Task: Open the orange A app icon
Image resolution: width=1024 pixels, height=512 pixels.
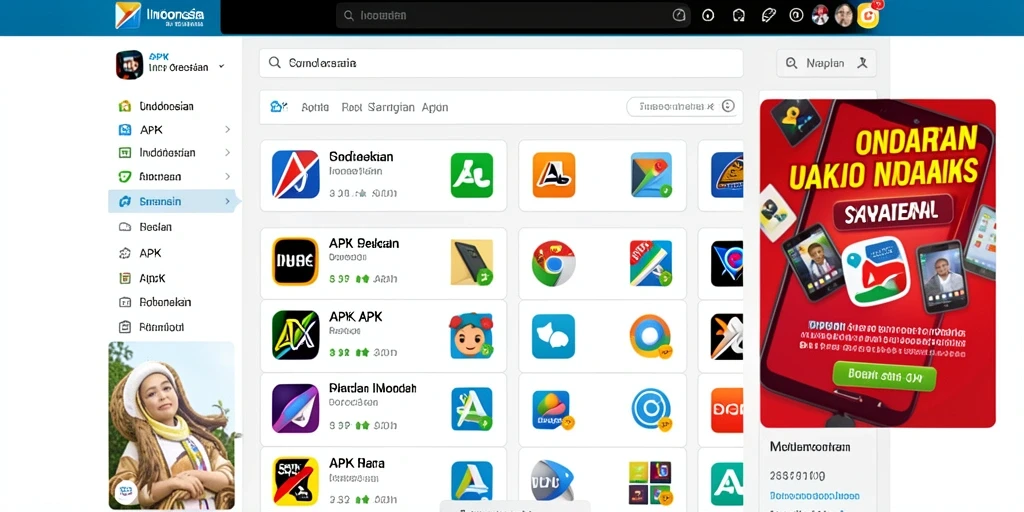Action: click(554, 175)
